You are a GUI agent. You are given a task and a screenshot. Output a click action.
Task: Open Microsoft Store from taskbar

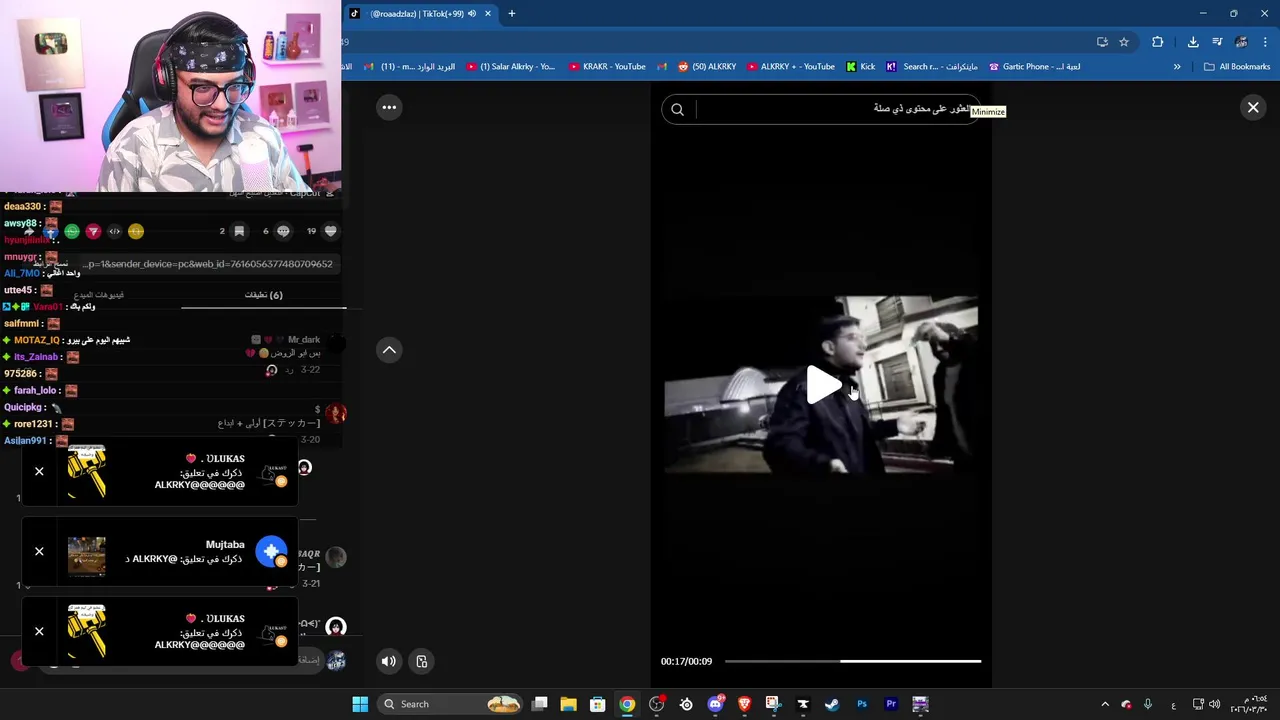[x=597, y=704]
